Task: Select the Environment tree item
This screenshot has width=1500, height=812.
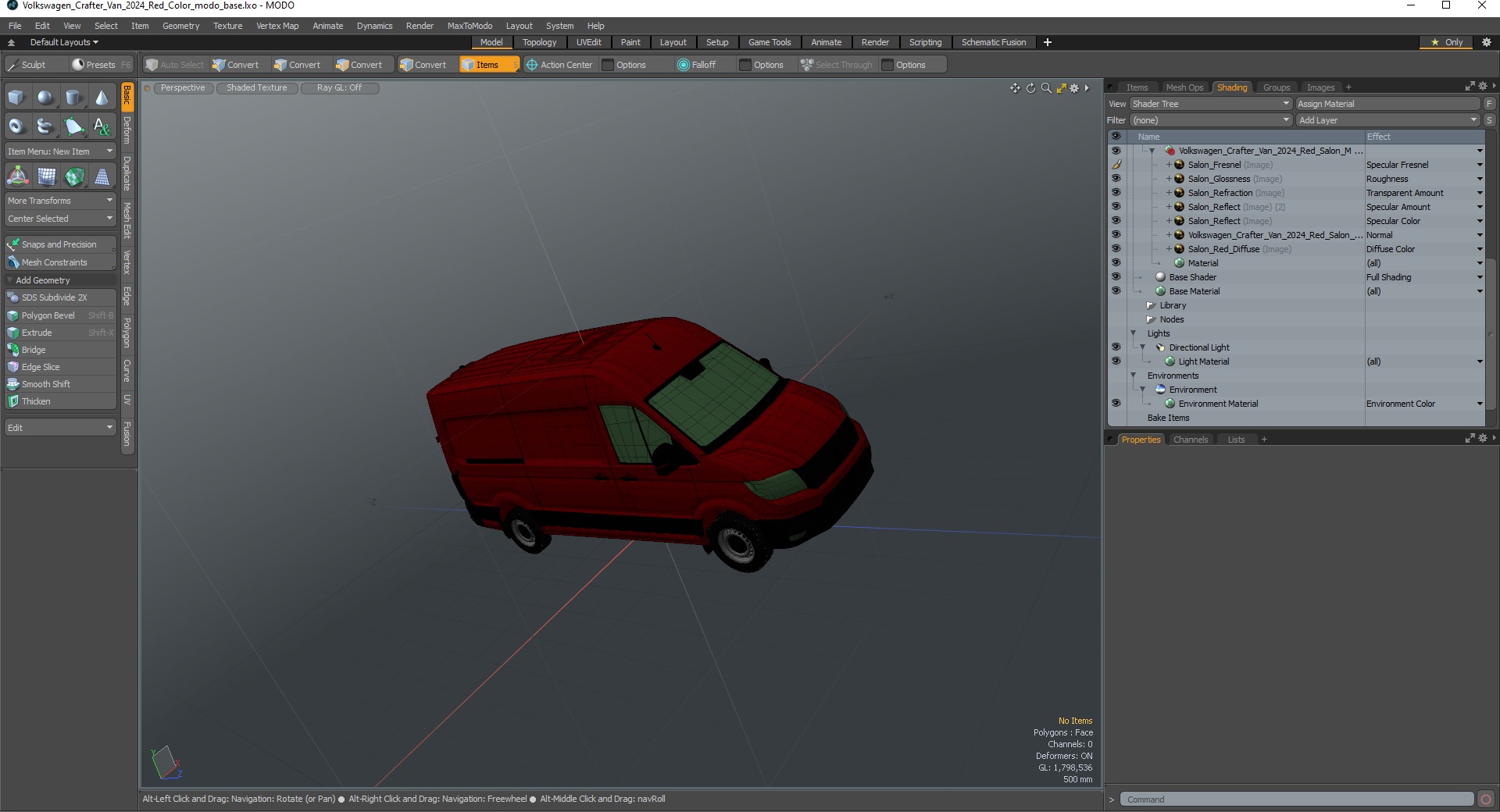Action: (1193, 390)
